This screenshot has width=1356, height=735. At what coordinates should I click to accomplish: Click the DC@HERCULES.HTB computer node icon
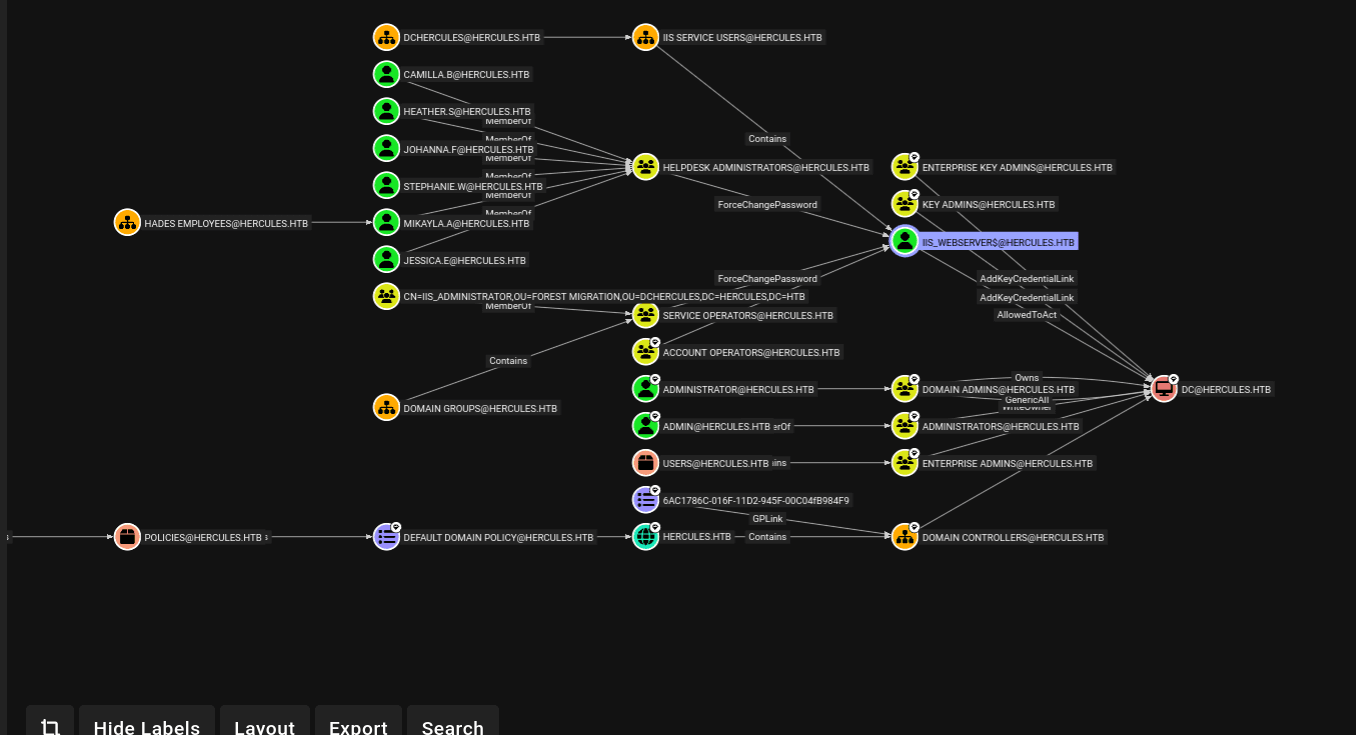[1164, 389]
